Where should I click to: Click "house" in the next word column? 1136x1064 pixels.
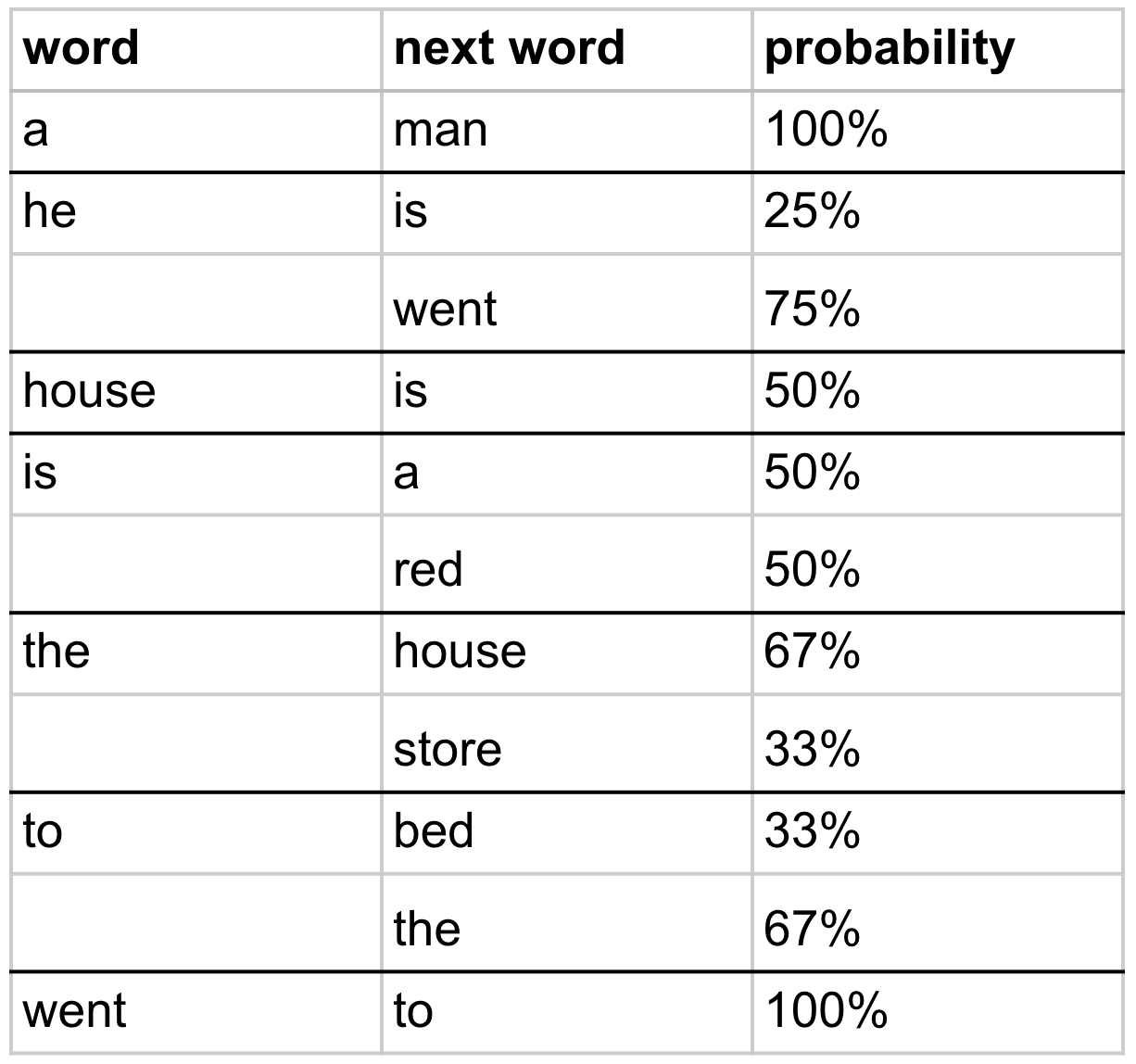pyautogui.click(x=460, y=650)
